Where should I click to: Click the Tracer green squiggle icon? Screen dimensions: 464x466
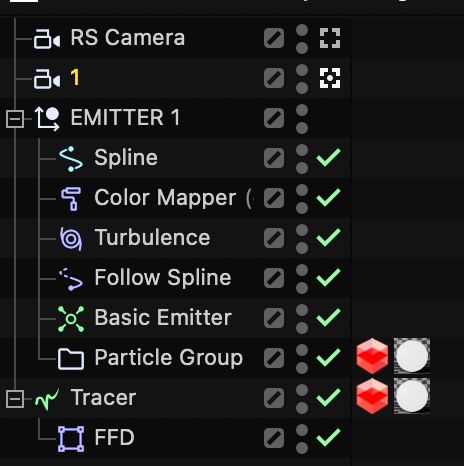point(47,399)
